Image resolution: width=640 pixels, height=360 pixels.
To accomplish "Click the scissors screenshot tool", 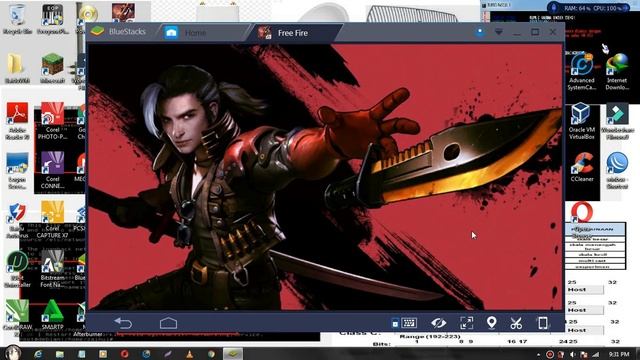I will tap(516, 323).
